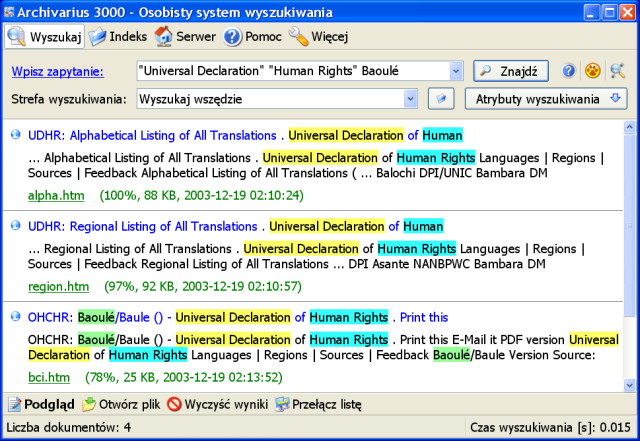Click the search zone settings icon button
This screenshot has width=640, height=441.
coord(441,100)
